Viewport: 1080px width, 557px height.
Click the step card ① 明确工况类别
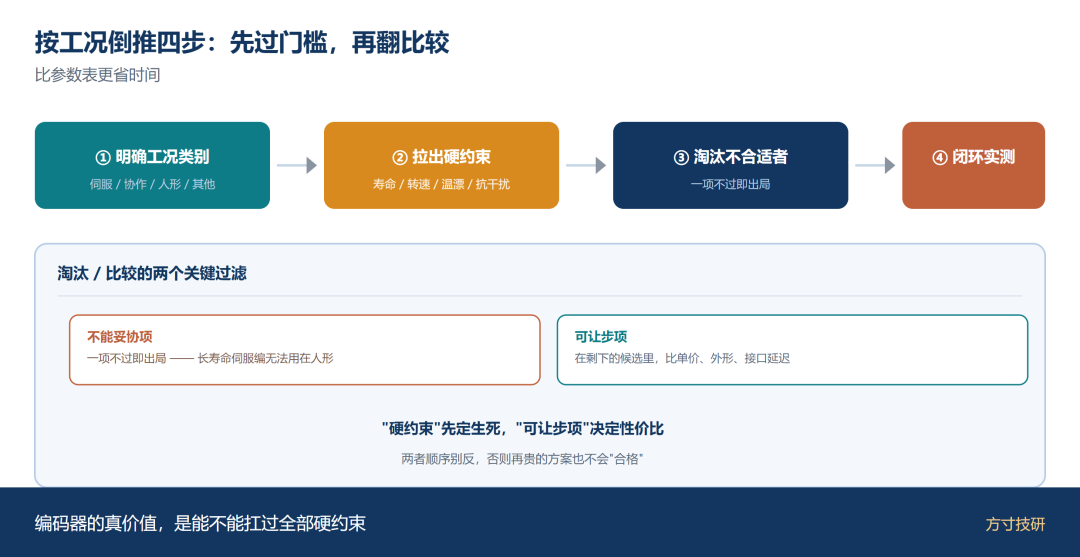(x=152, y=165)
